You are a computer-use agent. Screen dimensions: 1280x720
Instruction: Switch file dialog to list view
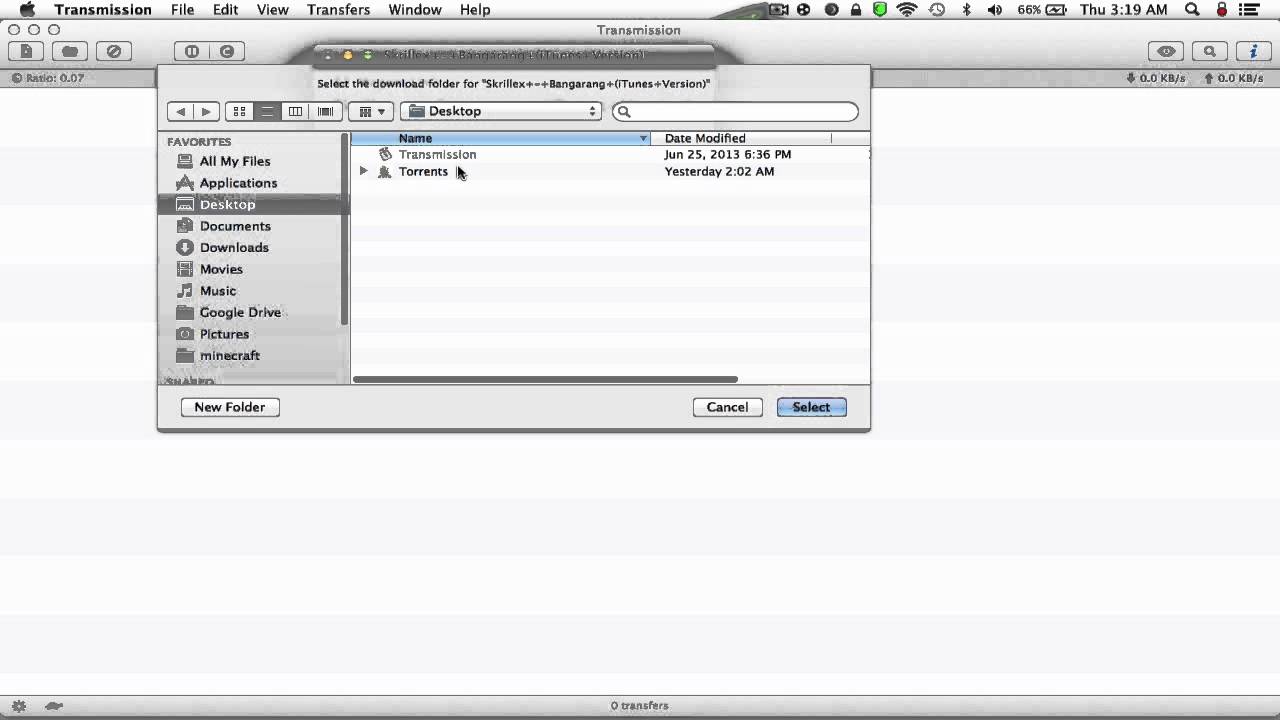267,112
